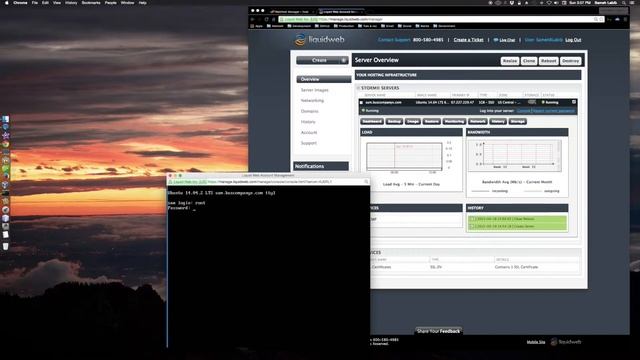Open Finder from the Dock

tap(5, 119)
